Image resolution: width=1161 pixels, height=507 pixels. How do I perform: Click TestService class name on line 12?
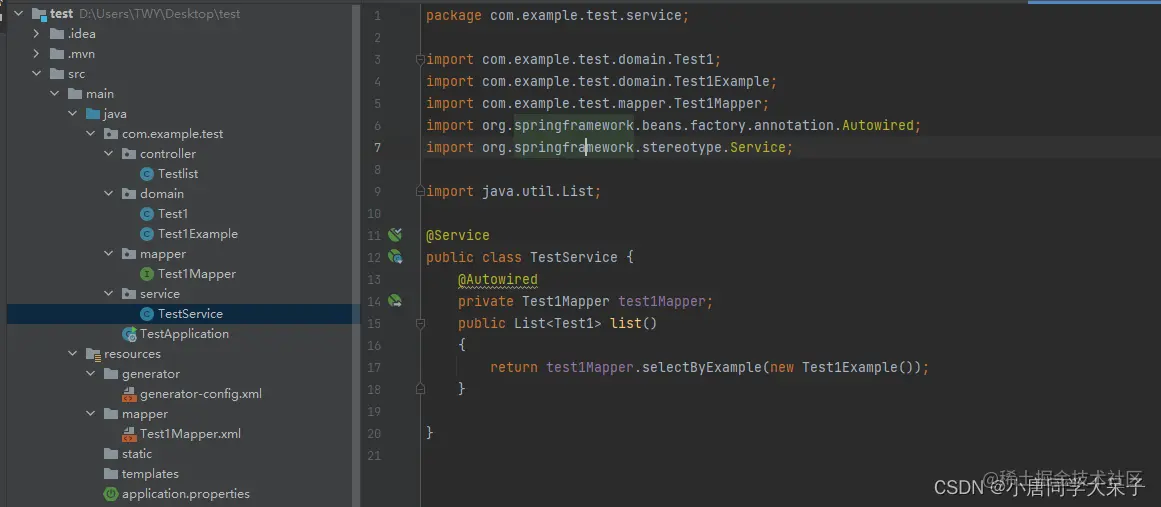coord(574,257)
